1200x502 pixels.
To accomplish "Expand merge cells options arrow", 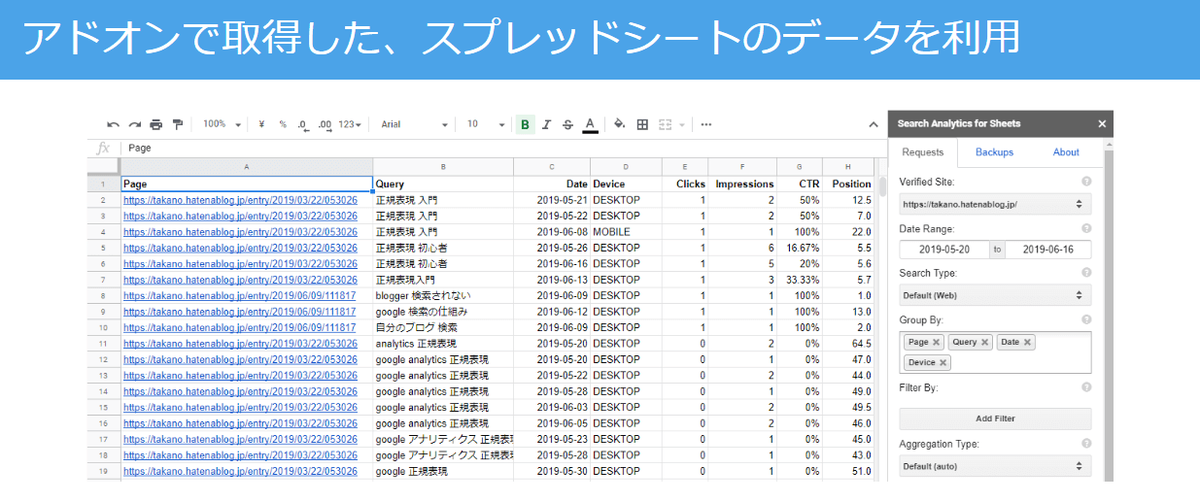I will tap(682, 125).
